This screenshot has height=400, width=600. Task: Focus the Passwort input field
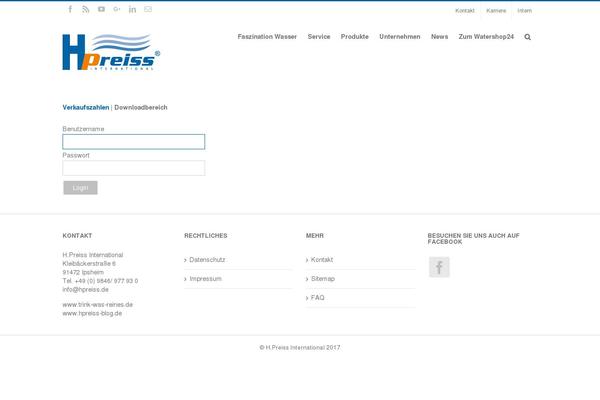134,168
